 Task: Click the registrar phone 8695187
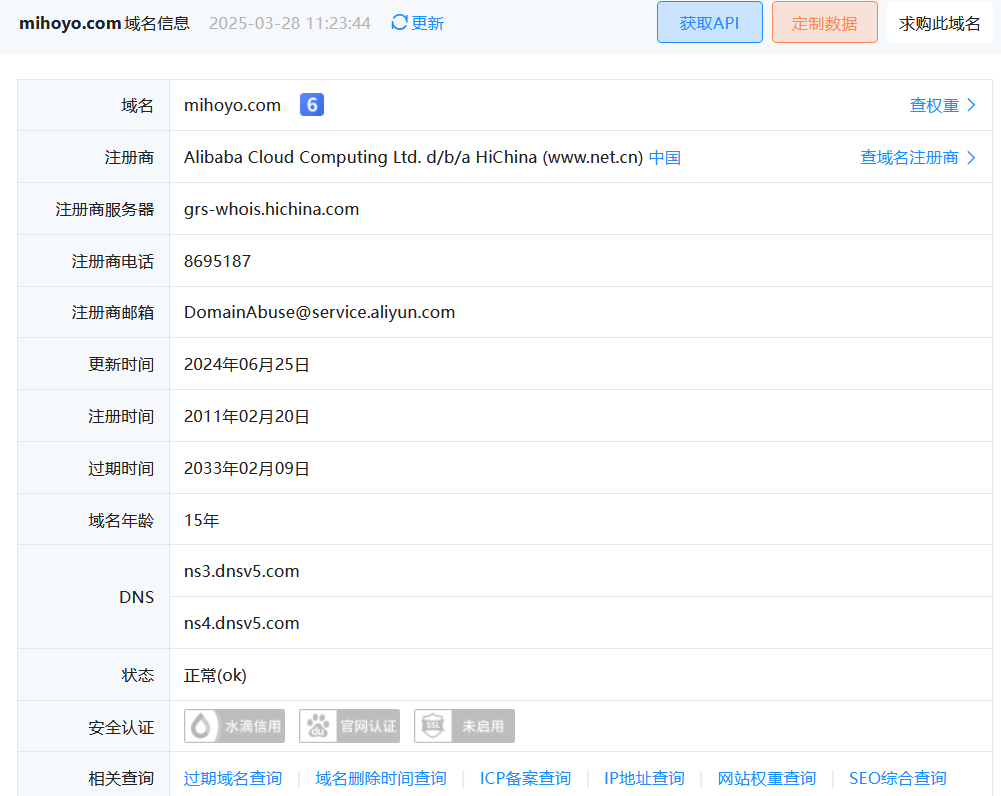point(217,261)
